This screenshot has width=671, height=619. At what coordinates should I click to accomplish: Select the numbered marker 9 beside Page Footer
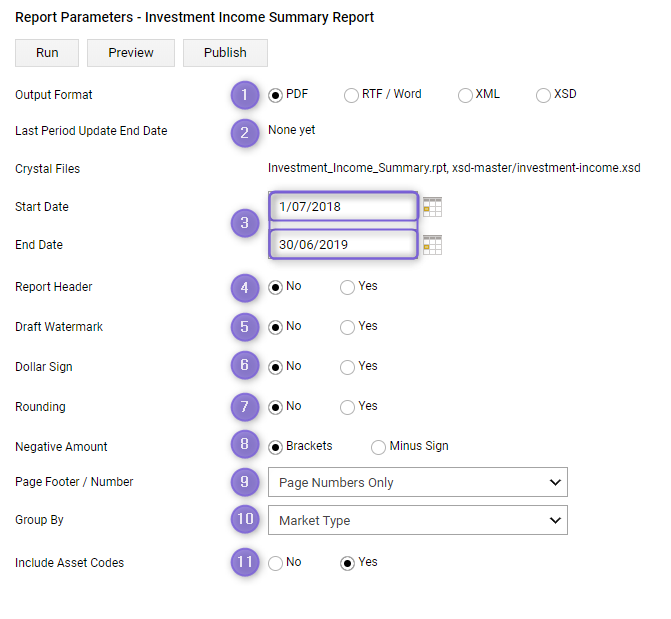tap(245, 482)
